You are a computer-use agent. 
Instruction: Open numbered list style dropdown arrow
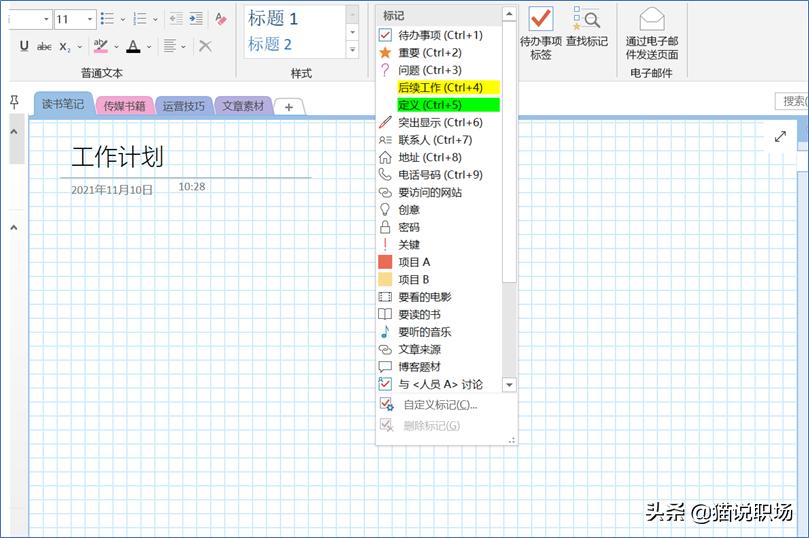(x=155, y=20)
